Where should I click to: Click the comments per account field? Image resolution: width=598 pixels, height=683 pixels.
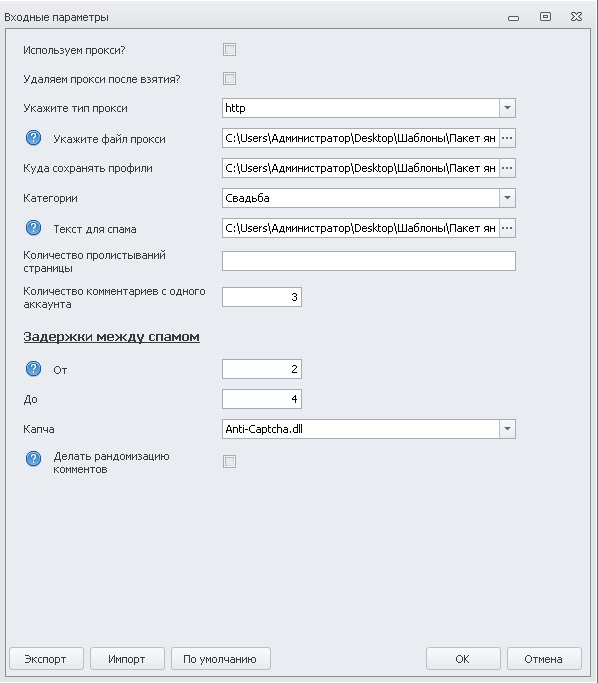(x=262, y=297)
